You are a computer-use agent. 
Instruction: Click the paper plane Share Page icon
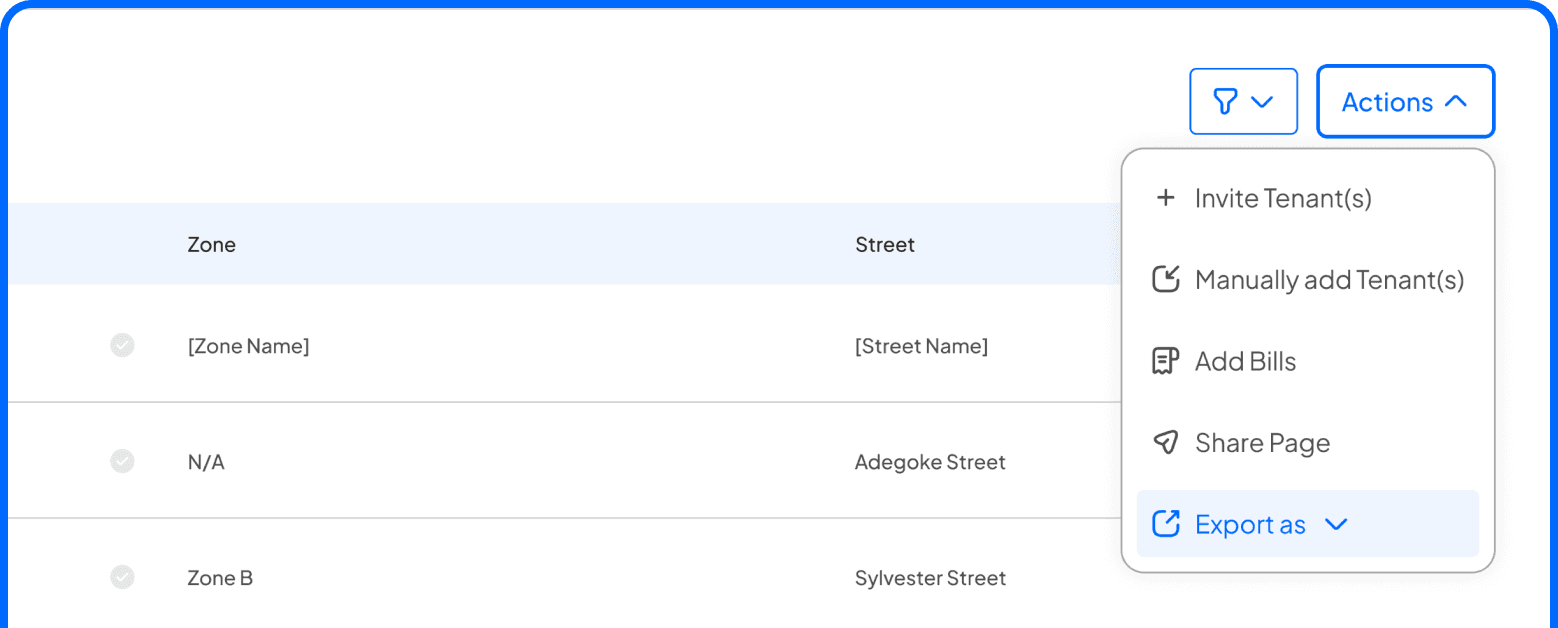click(1165, 443)
